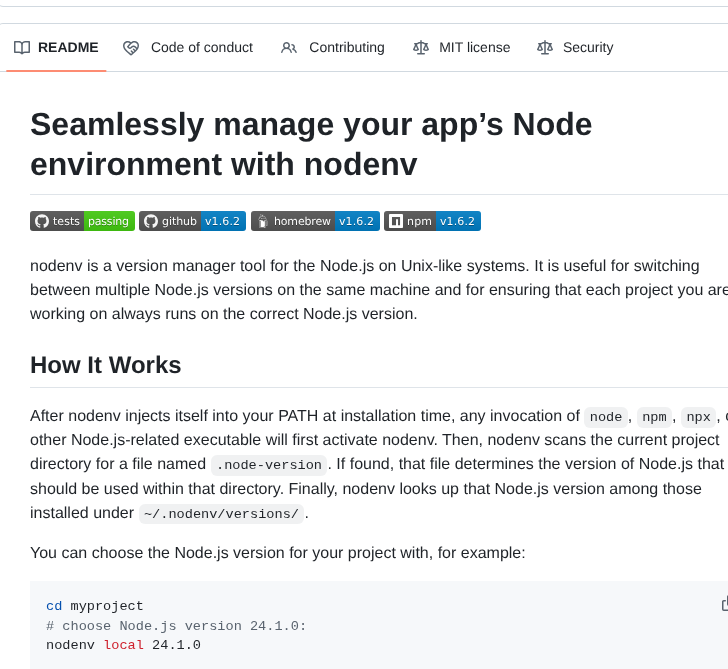Click the 'cd myproject' code line

pos(95,606)
